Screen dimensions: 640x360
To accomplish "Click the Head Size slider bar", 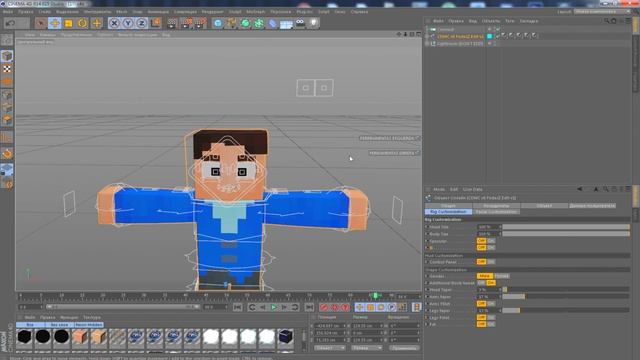I will tap(566, 227).
